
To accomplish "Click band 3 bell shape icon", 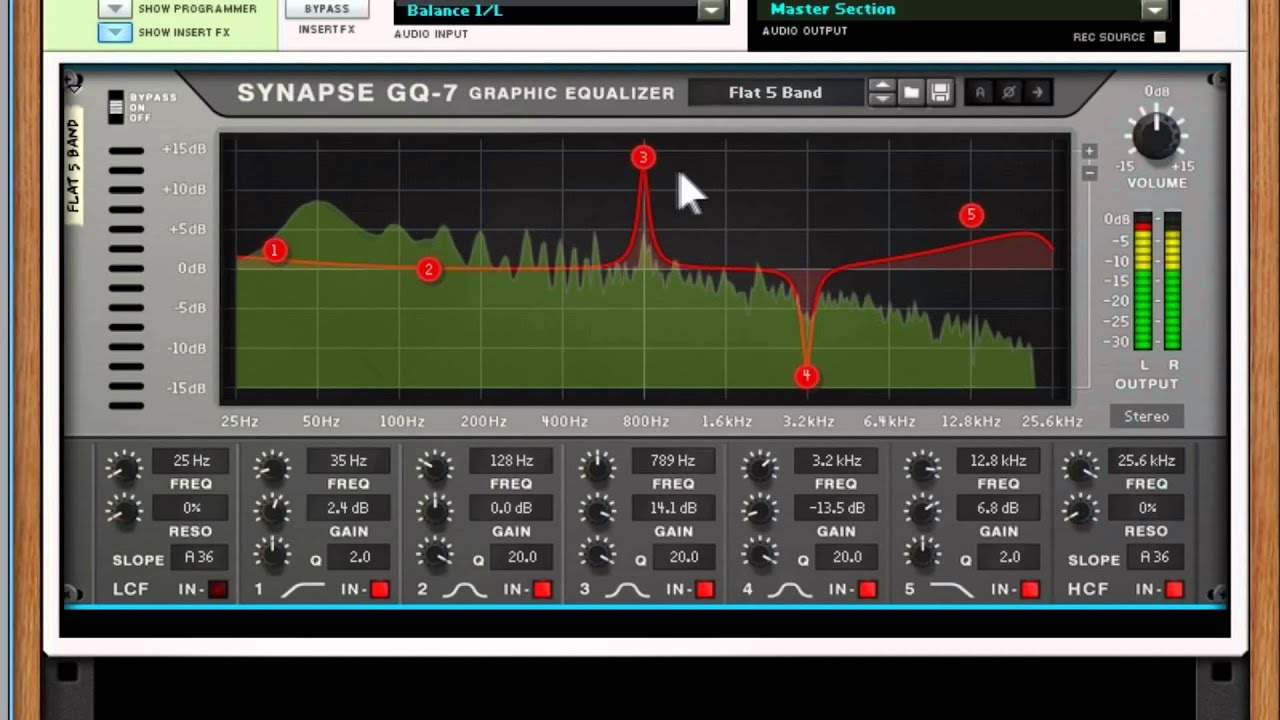I will pyautogui.click(x=627, y=590).
